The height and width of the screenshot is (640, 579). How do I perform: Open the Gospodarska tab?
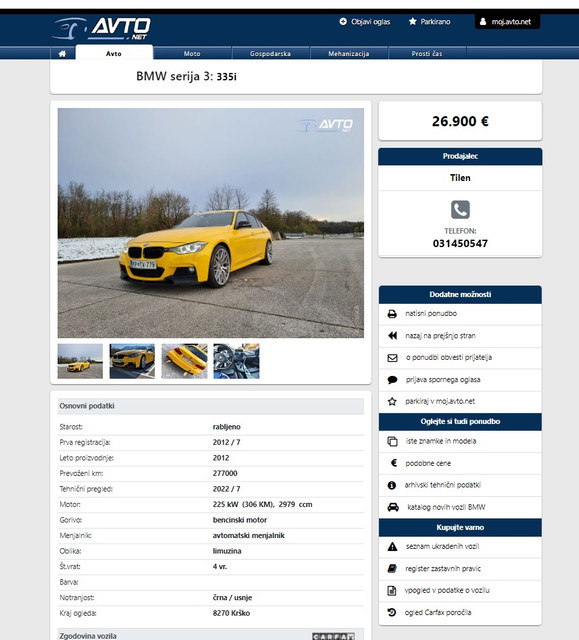point(270,53)
